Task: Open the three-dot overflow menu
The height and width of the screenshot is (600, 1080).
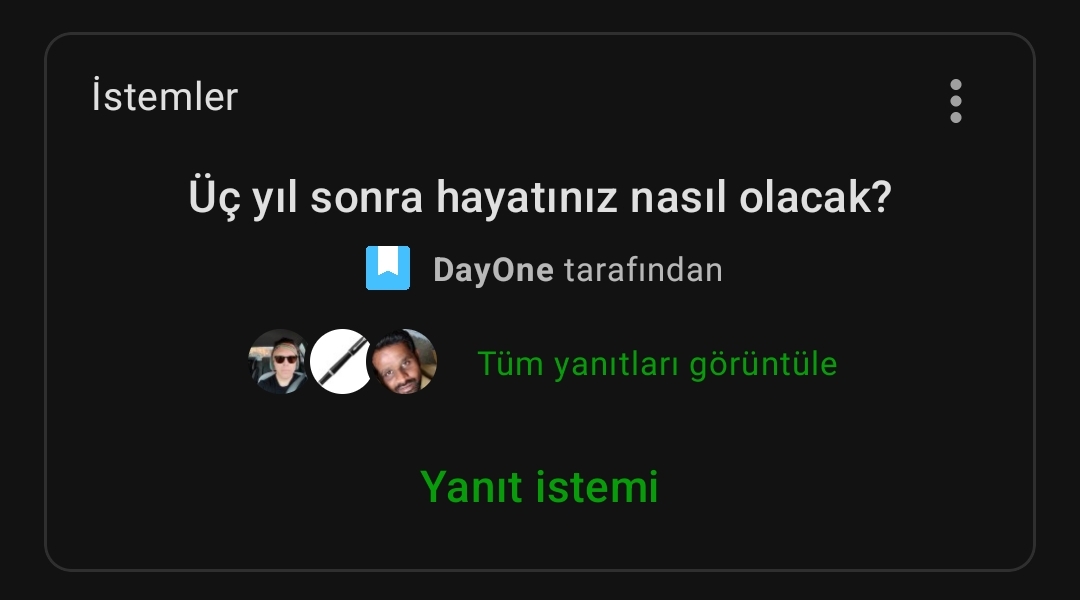Action: click(x=955, y=101)
